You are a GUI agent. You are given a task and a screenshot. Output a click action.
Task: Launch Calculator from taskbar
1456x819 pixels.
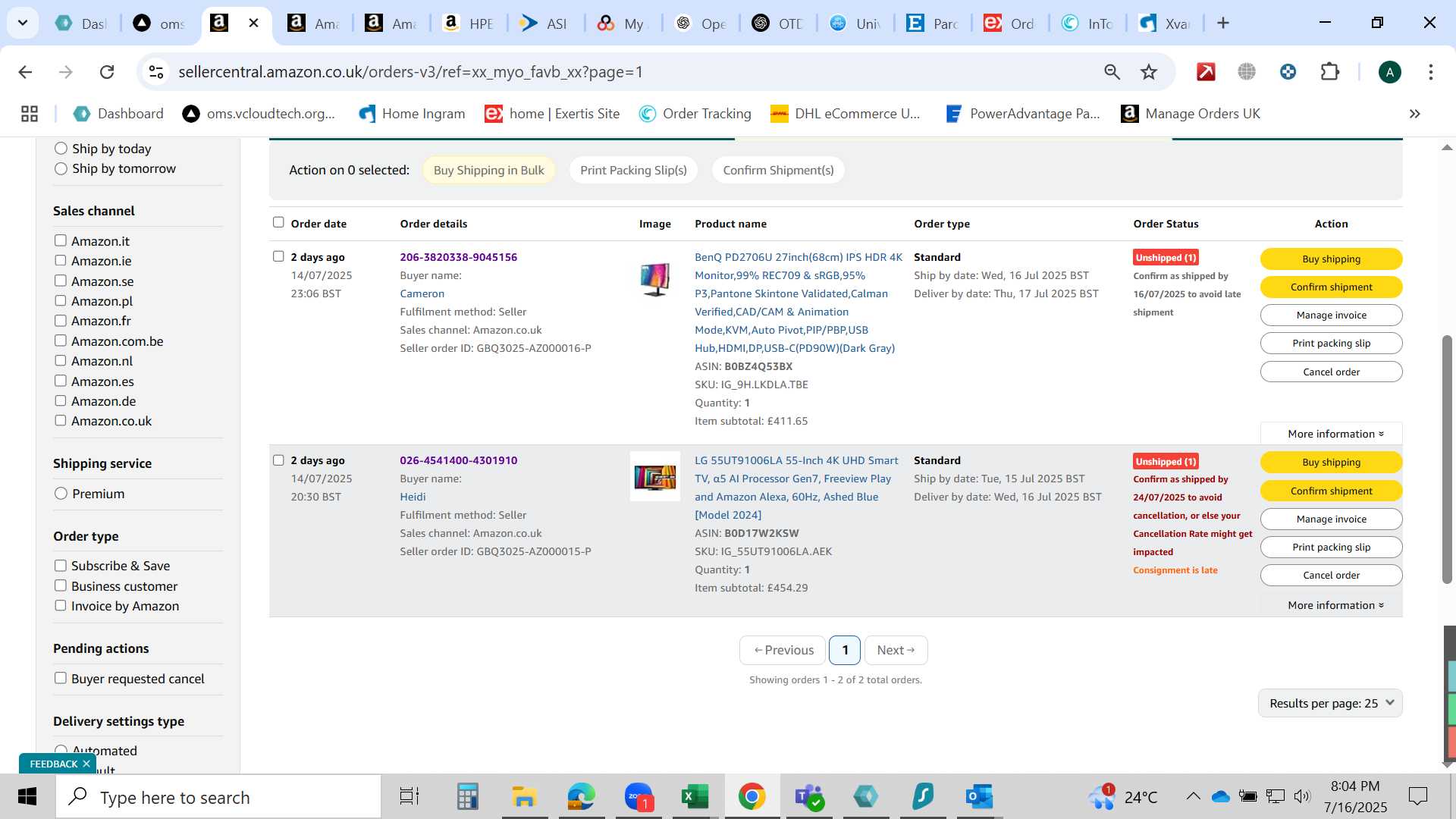[x=467, y=797]
